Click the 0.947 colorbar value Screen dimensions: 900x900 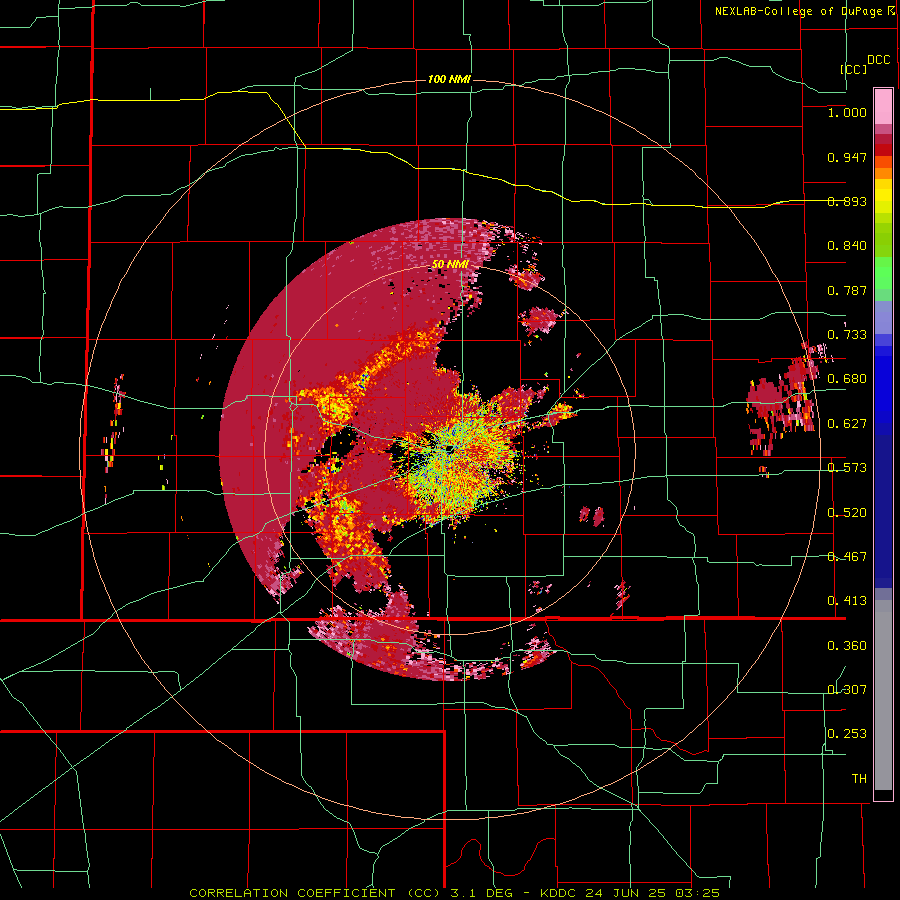click(847, 157)
